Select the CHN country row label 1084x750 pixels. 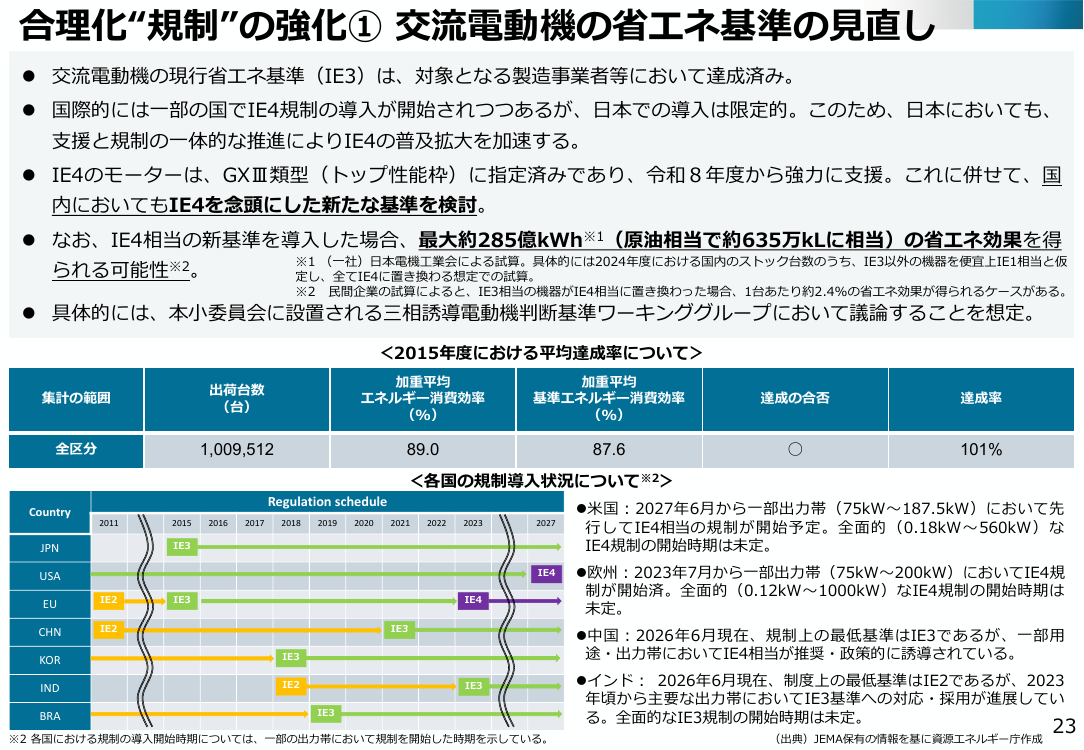pyautogui.click(x=50, y=632)
